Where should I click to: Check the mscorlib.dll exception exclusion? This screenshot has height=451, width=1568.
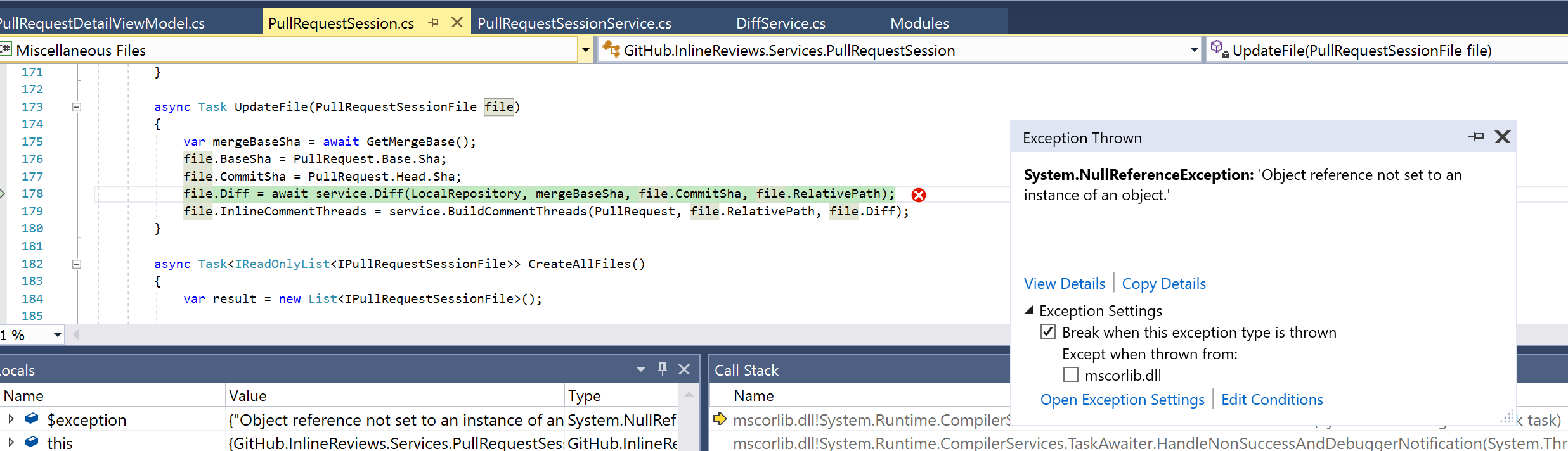tap(1071, 375)
